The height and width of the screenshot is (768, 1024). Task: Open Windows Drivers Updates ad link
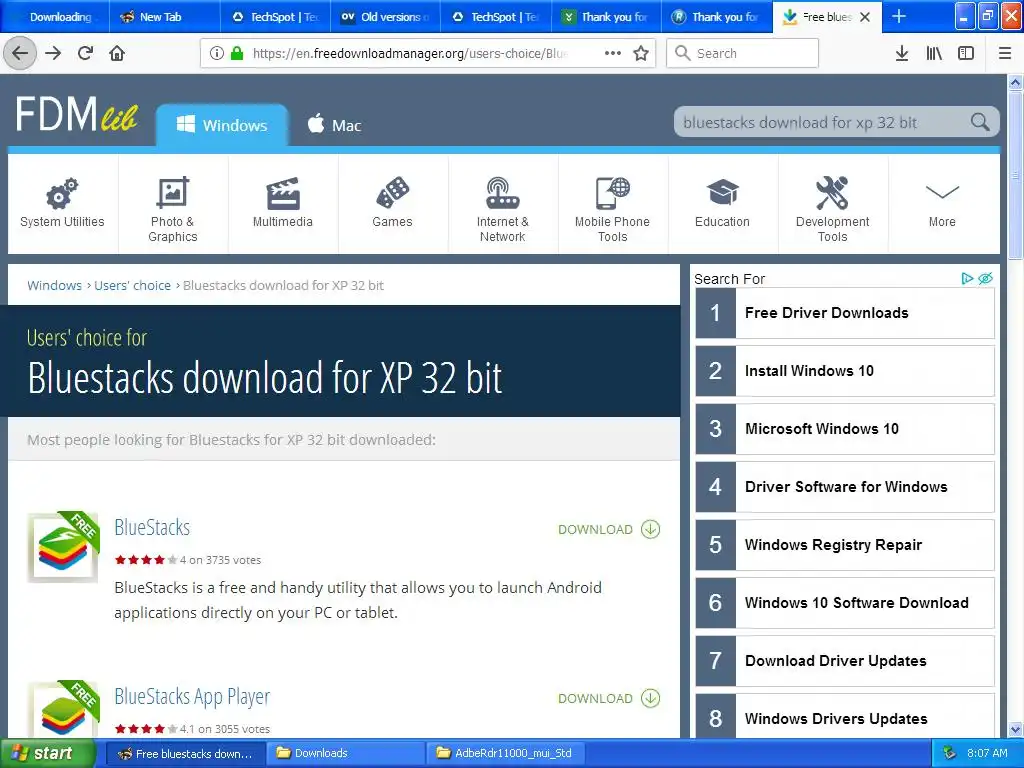coord(845,718)
